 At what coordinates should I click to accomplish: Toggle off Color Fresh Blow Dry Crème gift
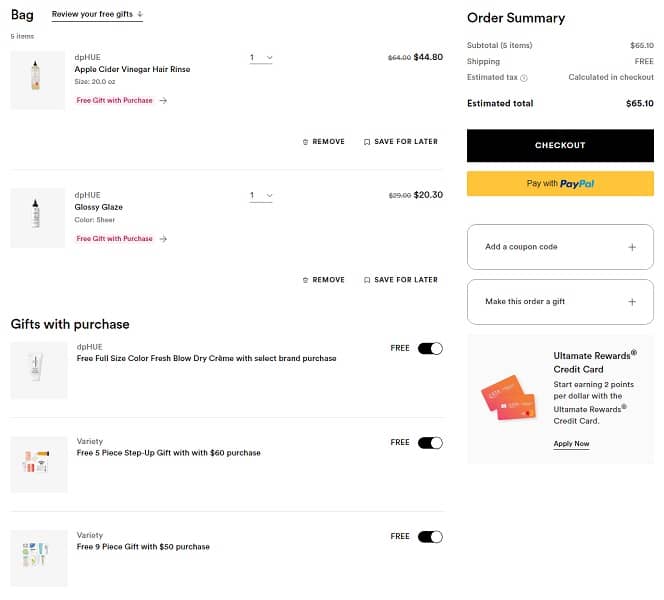click(430, 348)
